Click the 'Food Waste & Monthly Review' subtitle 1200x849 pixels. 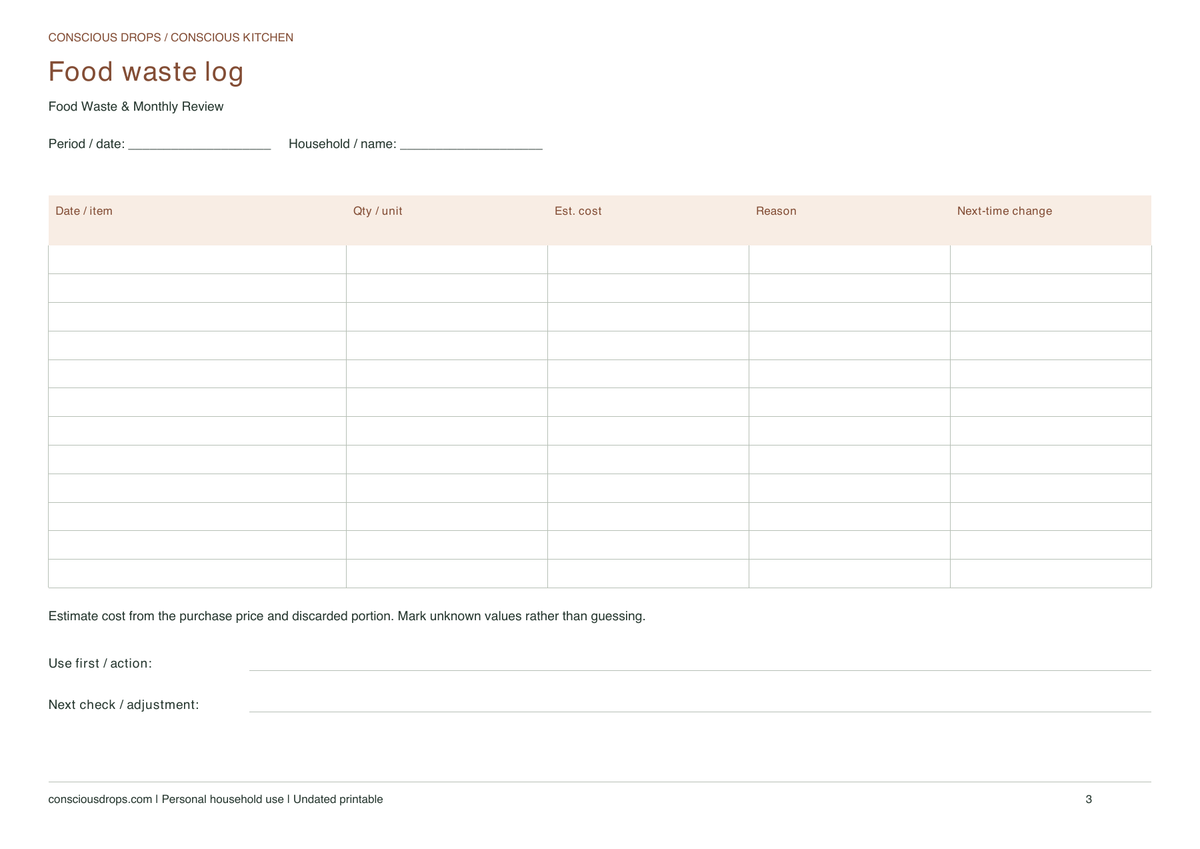pyautogui.click(x=136, y=107)
